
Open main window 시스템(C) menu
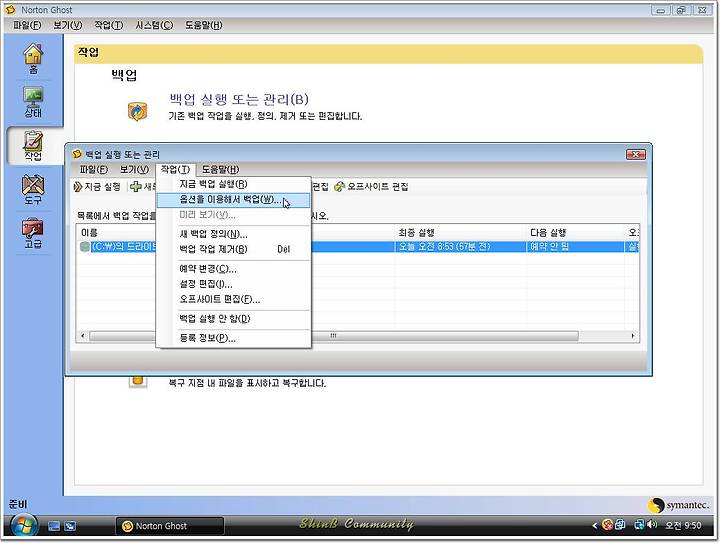[x=154, y=25]
